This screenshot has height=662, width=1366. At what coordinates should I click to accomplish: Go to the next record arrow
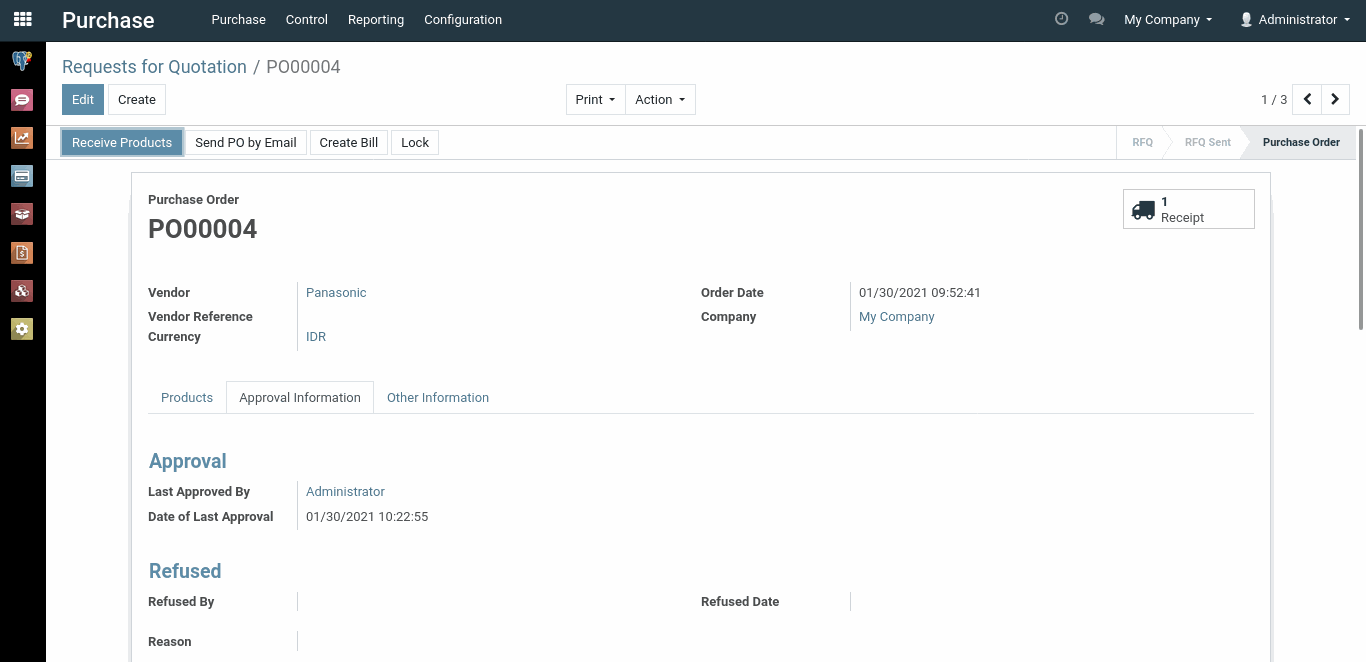pos(1335,99)
